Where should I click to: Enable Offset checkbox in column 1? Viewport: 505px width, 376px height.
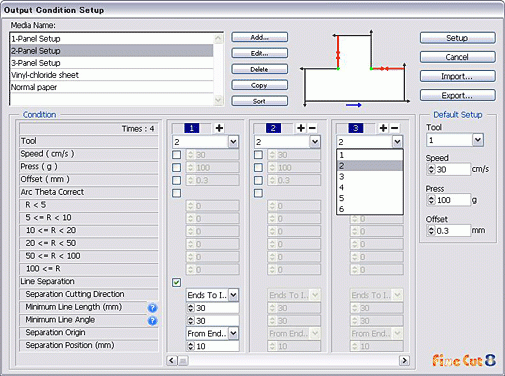(177, 180)
